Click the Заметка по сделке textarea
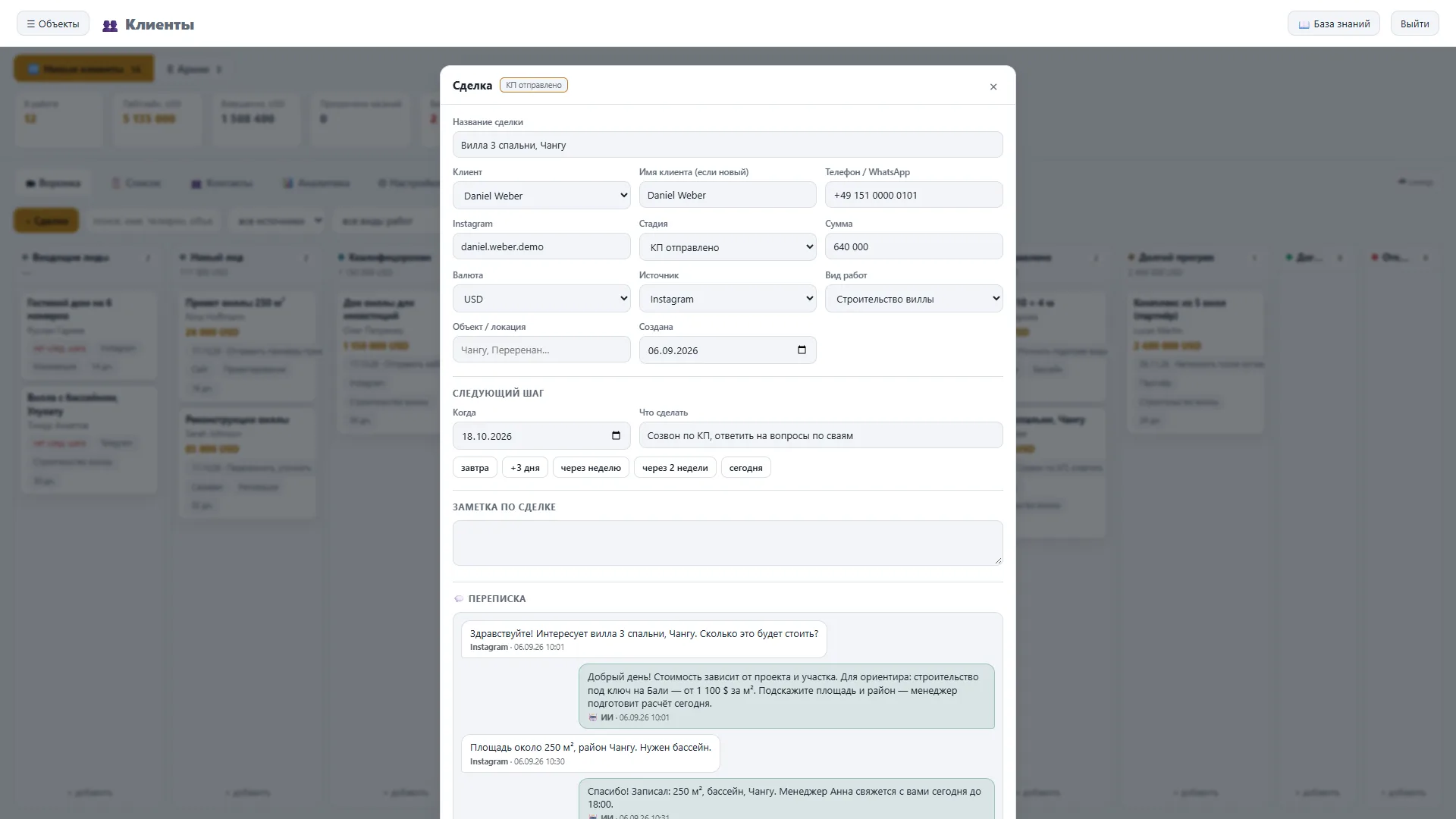1456x819 pixels. pyautogui.click(x=727, y=543)
